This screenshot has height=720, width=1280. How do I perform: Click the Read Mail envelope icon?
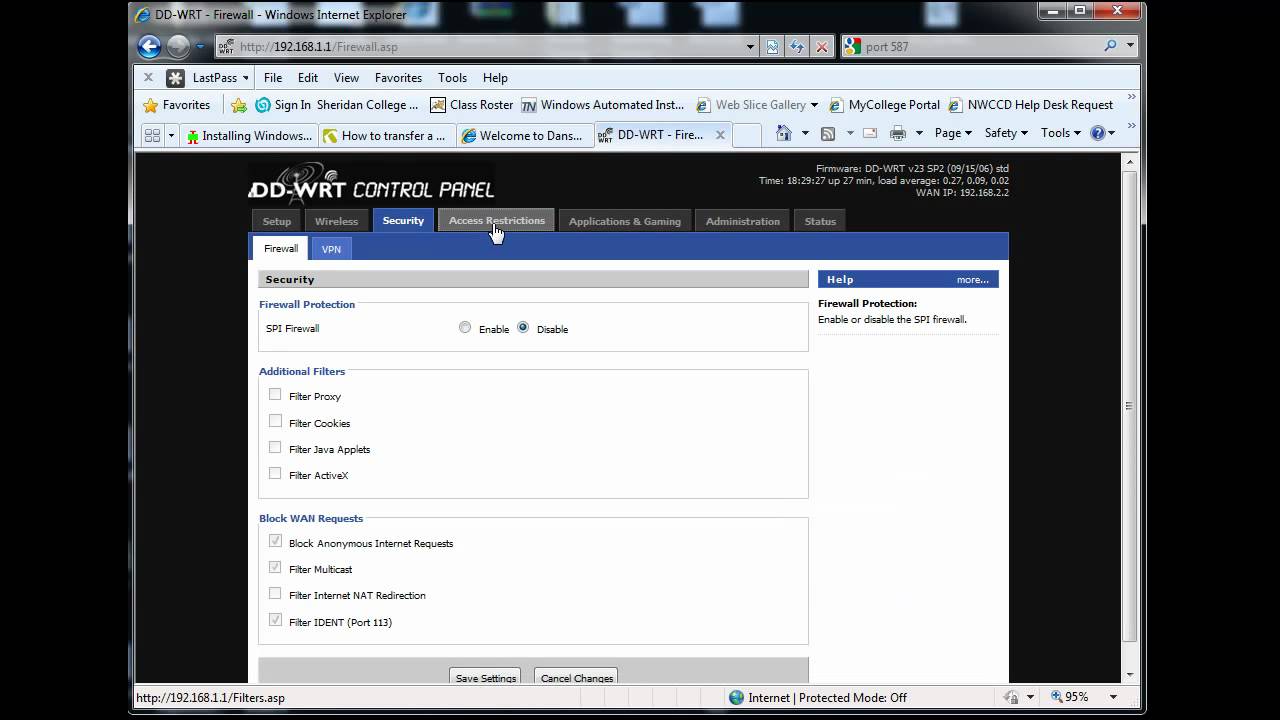(870, 133)
